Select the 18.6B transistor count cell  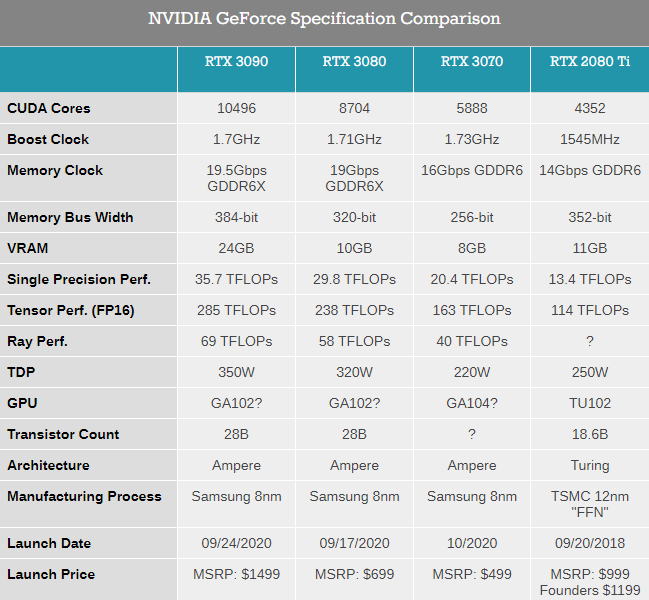[590, 434]
